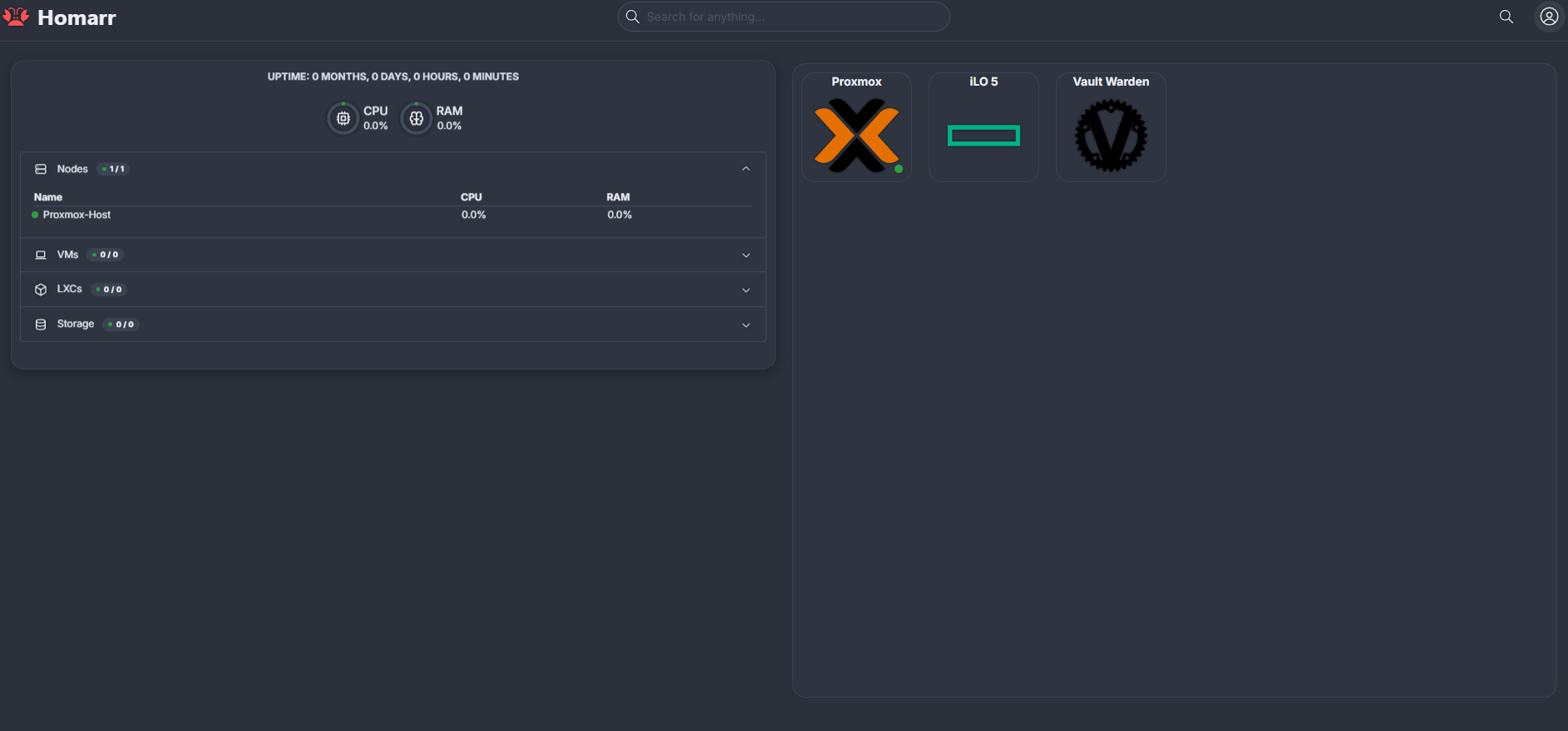Click the Vault Warden tile title text
Image resolution: width=1568 pixels, height=731 pixels.
pyautogui.click(x=1111, y=81)
